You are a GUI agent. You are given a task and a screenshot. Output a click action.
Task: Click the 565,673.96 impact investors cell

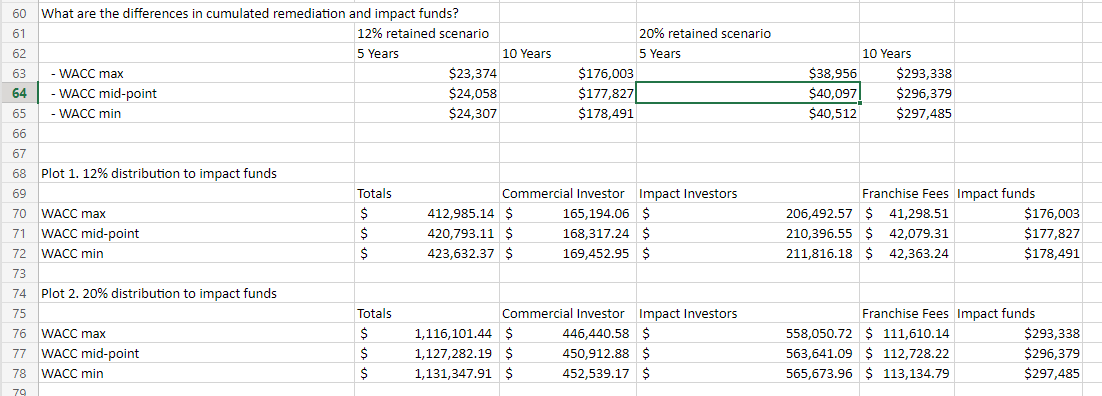tap(748, 373)
